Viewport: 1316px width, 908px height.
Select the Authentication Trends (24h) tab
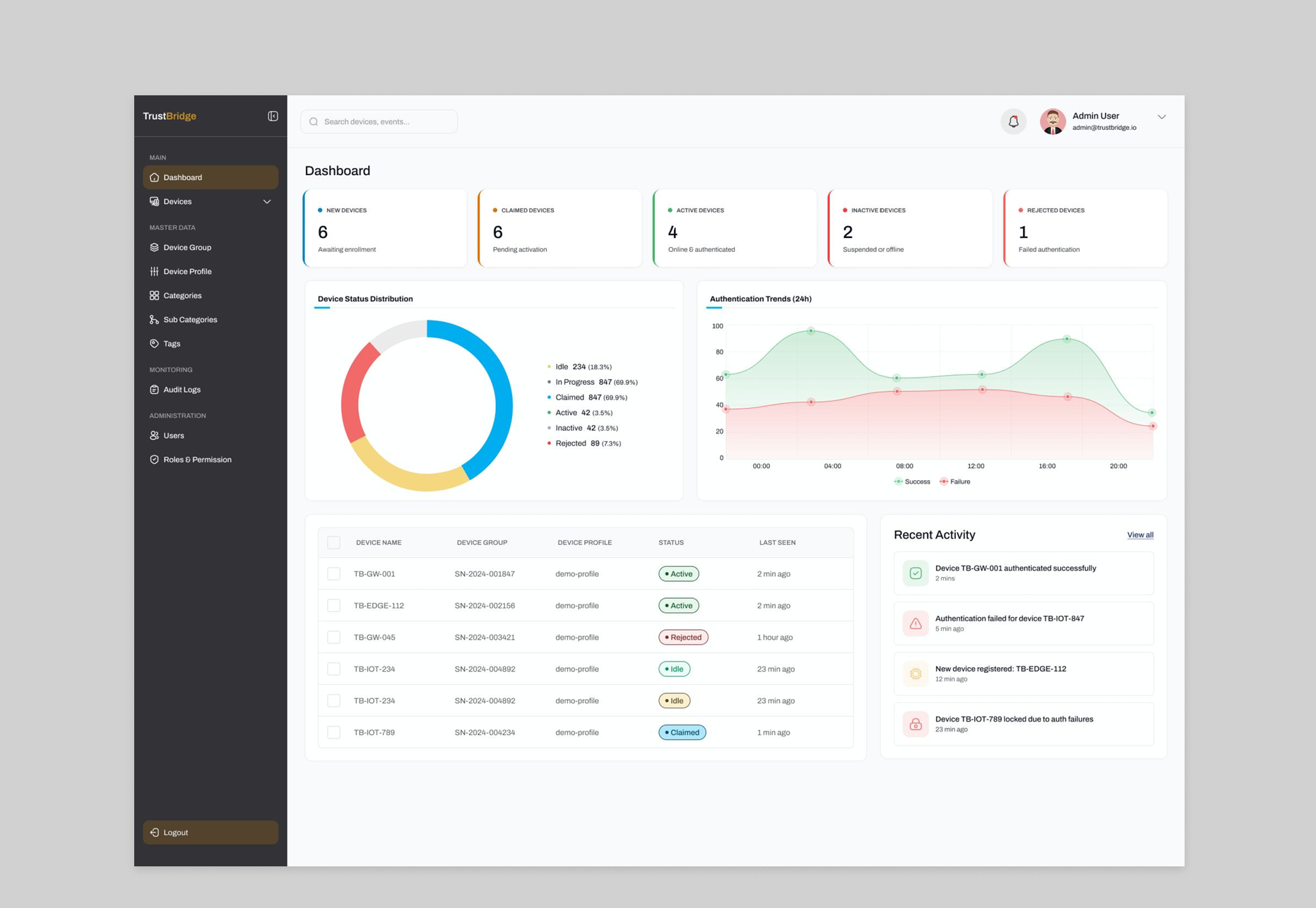coord(760,299)
